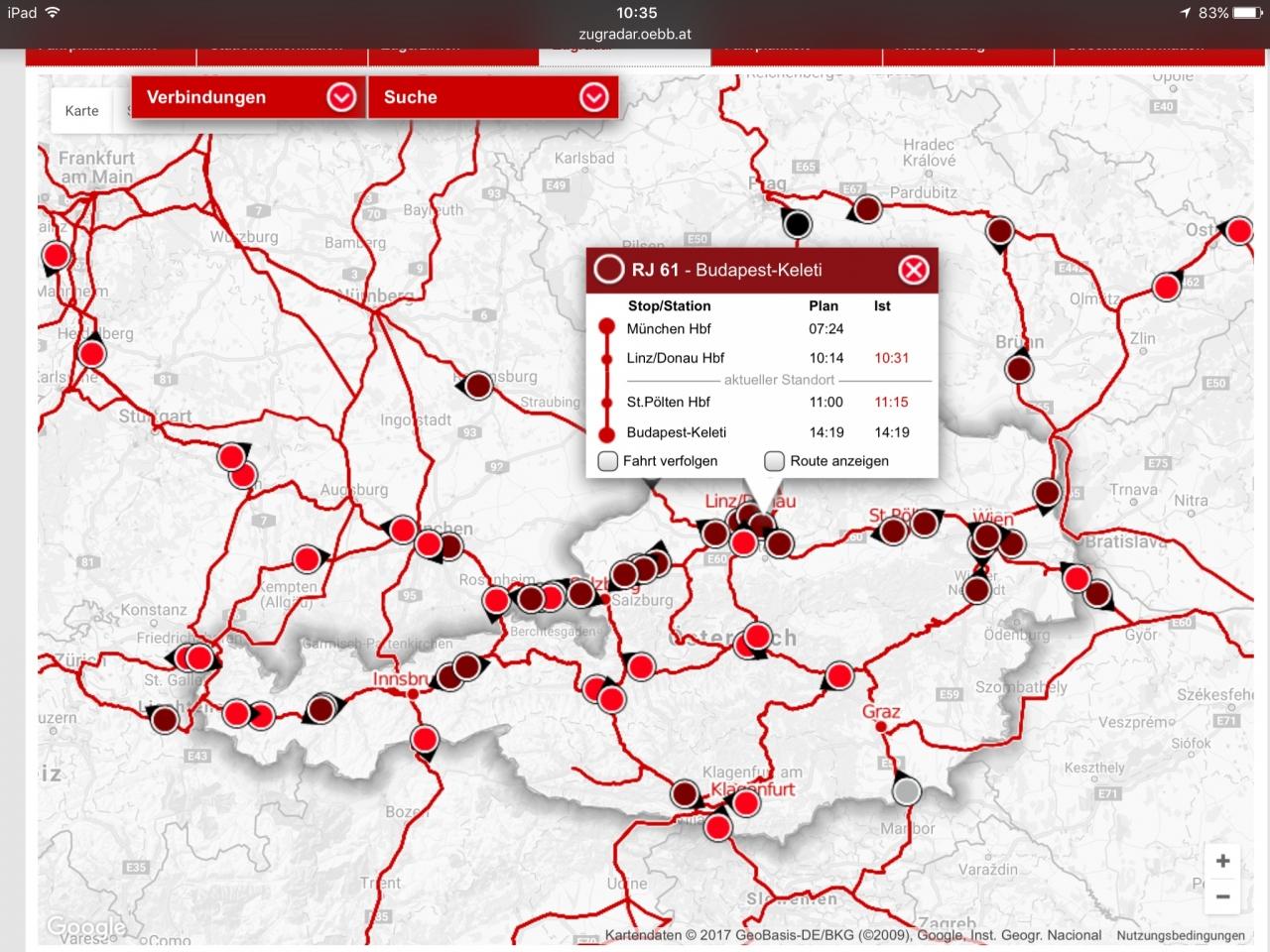Click the delayed time 11:15 in popup
Screen dimensions: 1270x952
point(891,402)
